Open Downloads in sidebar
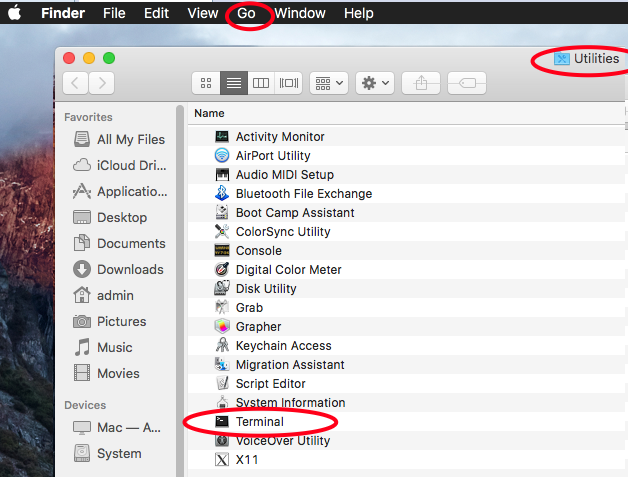628x477 pixels. point(119,270)
